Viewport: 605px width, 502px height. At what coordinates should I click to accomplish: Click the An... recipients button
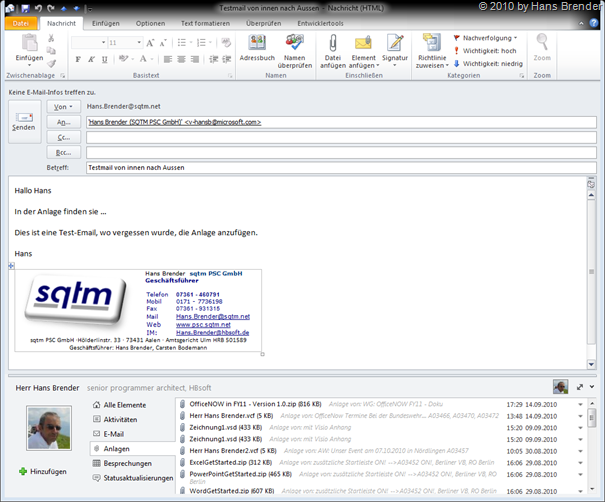pos(63,122)
